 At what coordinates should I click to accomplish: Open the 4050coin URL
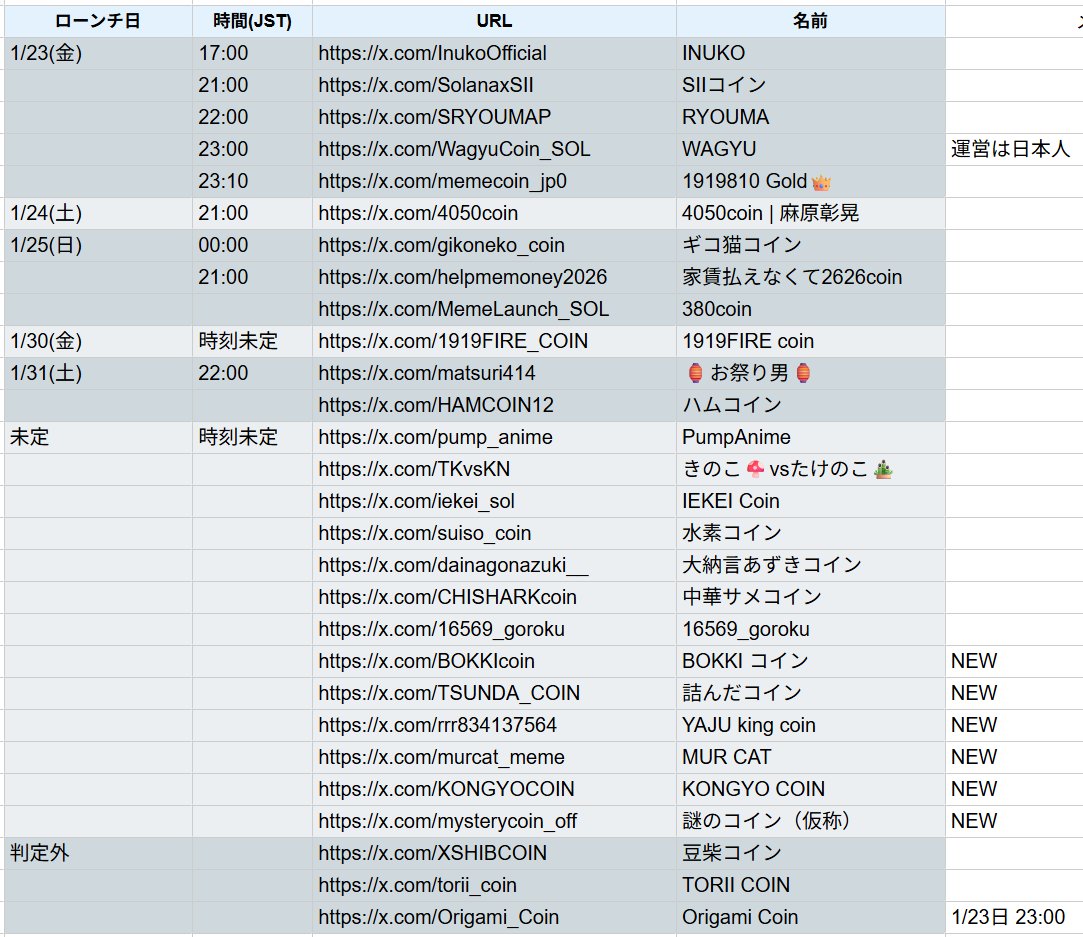418,213
